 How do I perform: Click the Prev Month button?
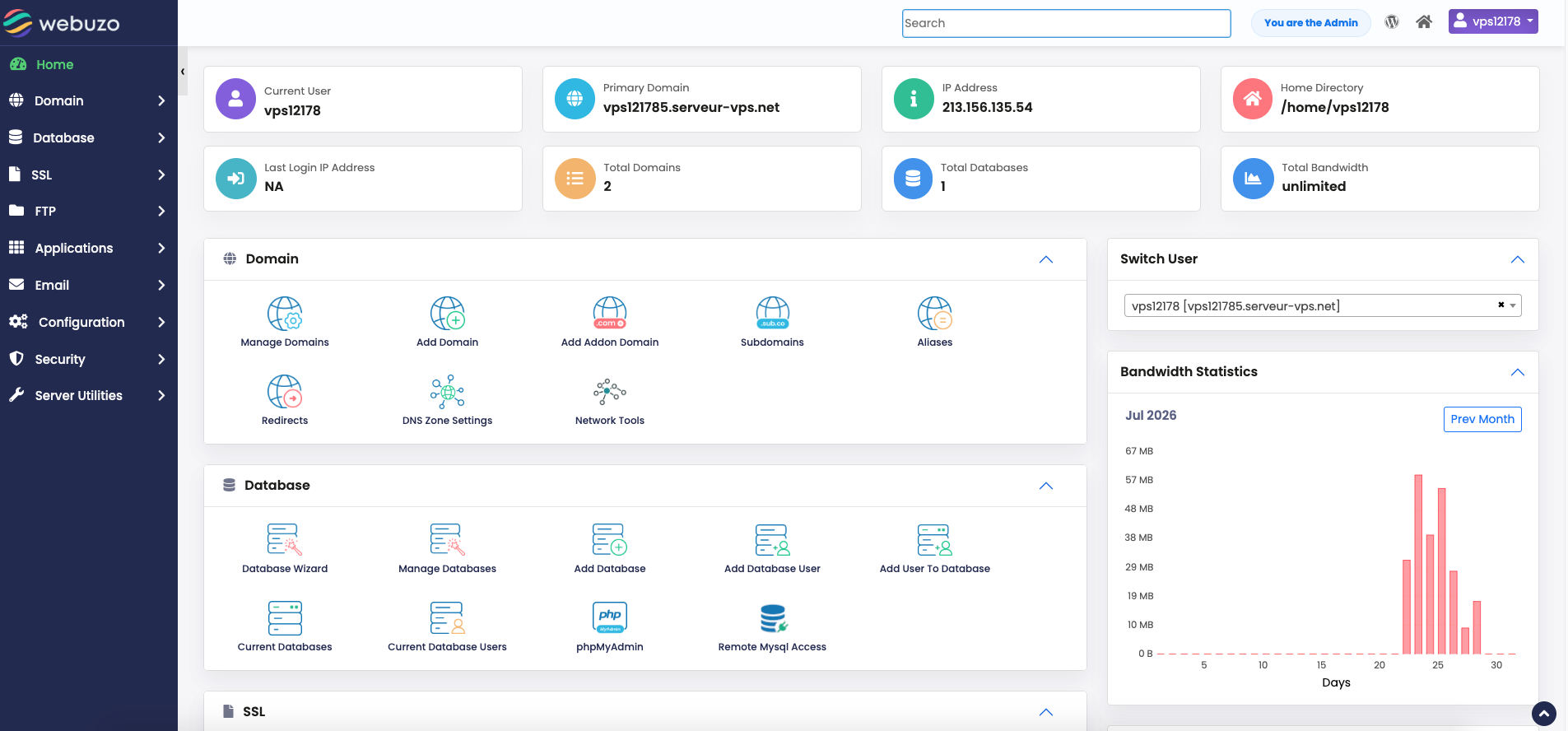point(1482,419)
